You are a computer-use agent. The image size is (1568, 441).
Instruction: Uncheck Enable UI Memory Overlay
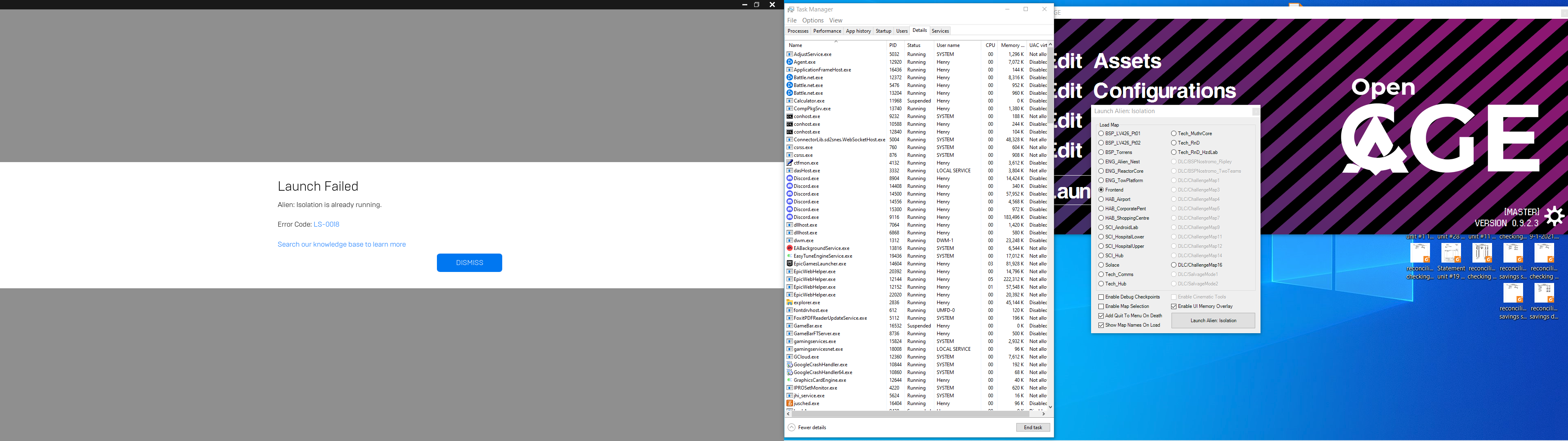[x=1174, y=306]
